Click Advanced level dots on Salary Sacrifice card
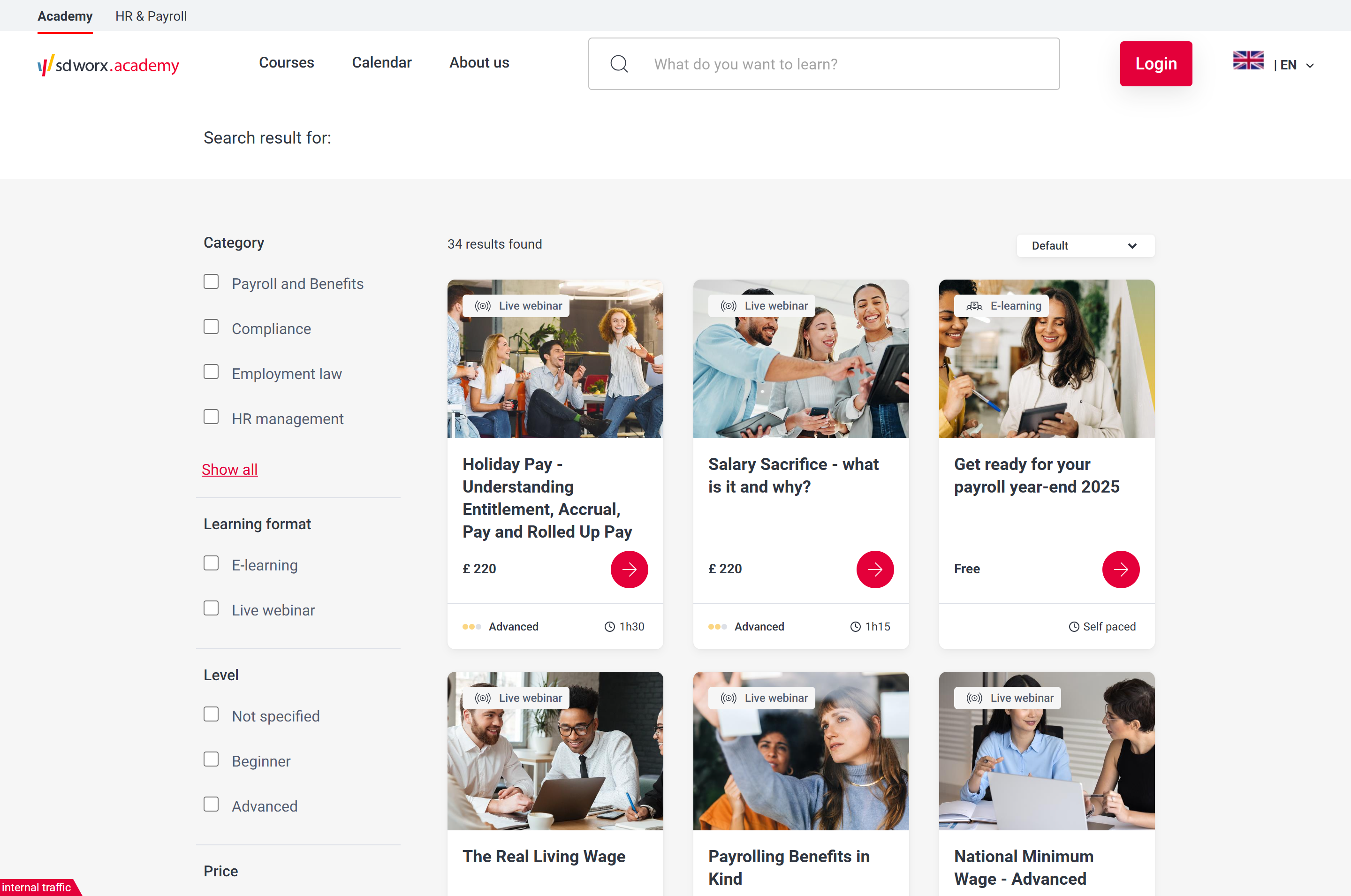 click(718, 627)
